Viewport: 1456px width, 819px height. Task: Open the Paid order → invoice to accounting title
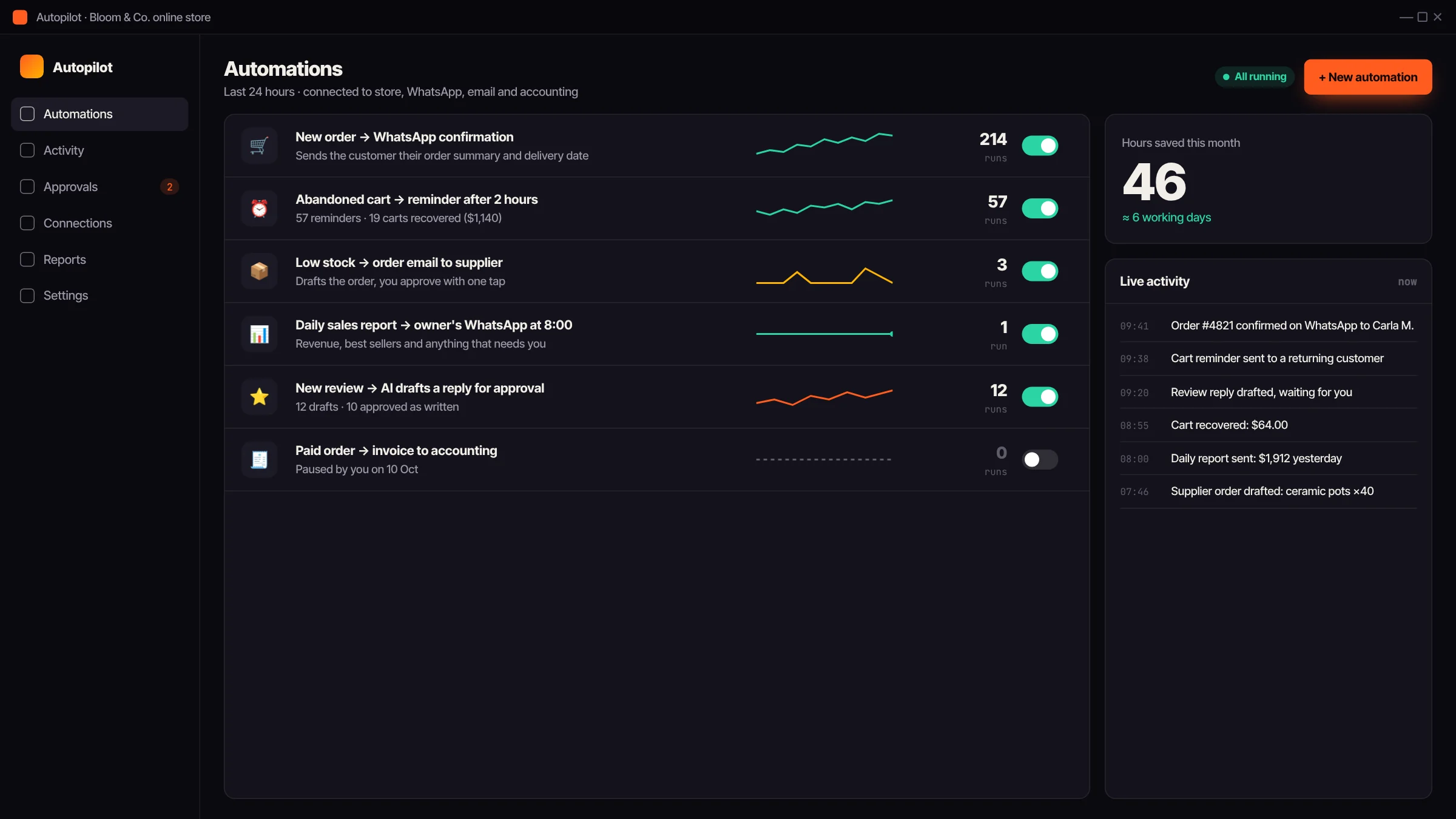click(396, 451)
